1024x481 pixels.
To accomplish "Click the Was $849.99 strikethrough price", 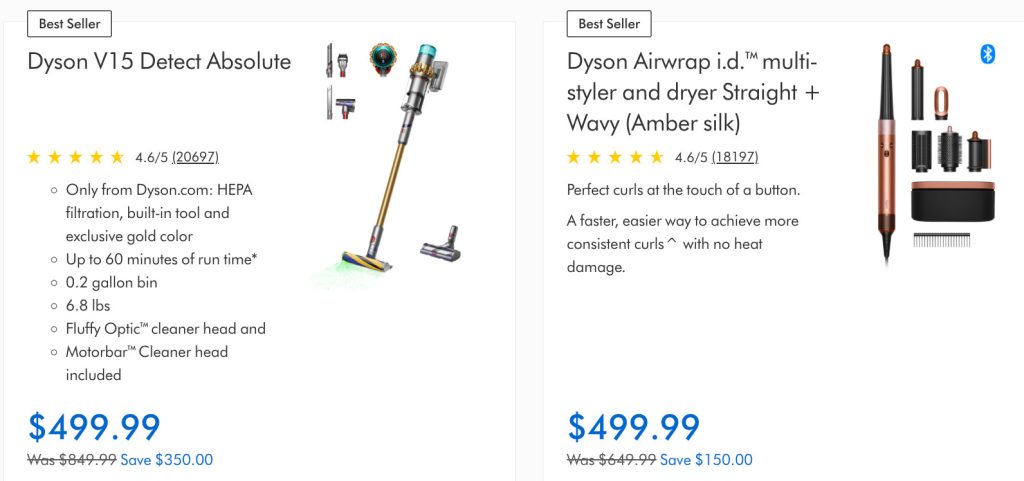I will (x=72, y=460).
